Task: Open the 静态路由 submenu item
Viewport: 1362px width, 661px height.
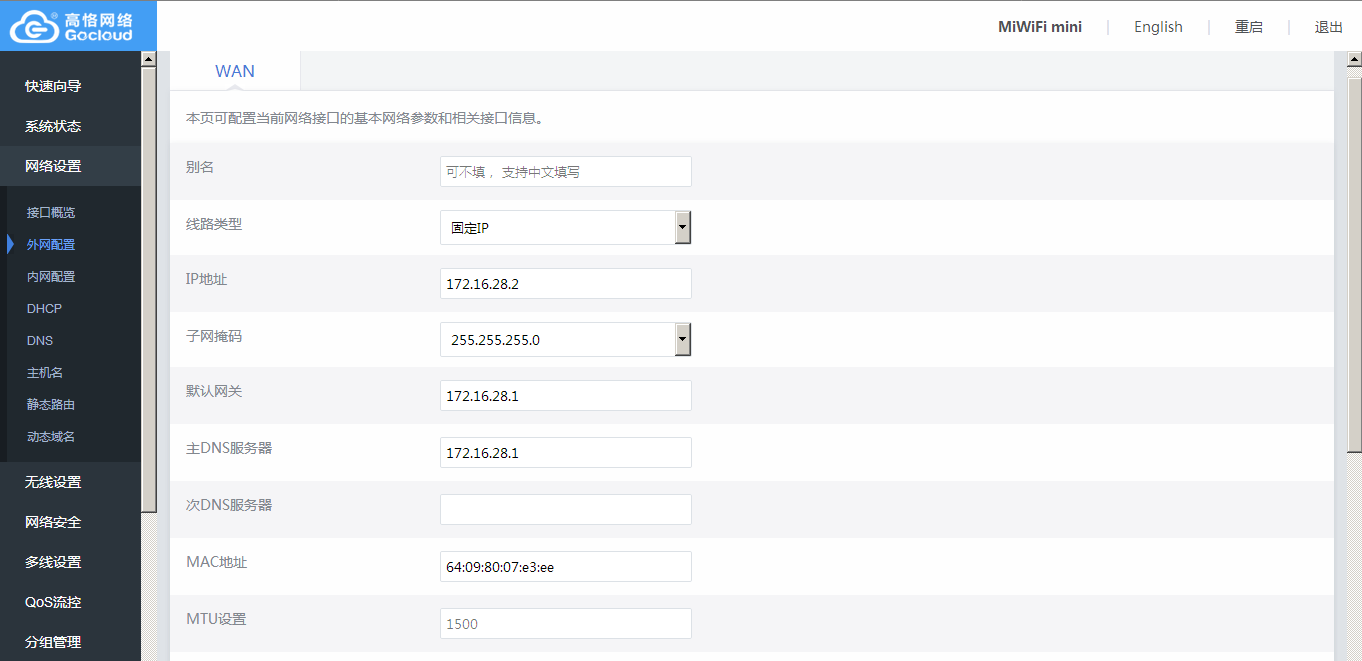Action: click(x=51, y=405)
